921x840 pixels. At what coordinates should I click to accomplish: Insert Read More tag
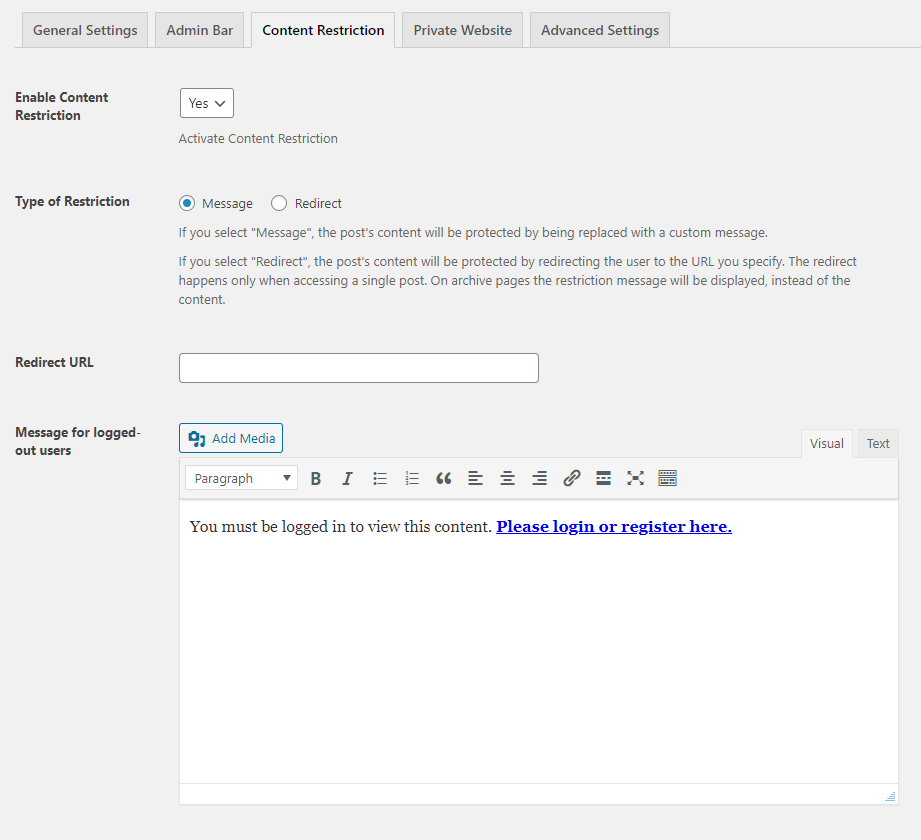pyautogui.click(x=604, y=479)
